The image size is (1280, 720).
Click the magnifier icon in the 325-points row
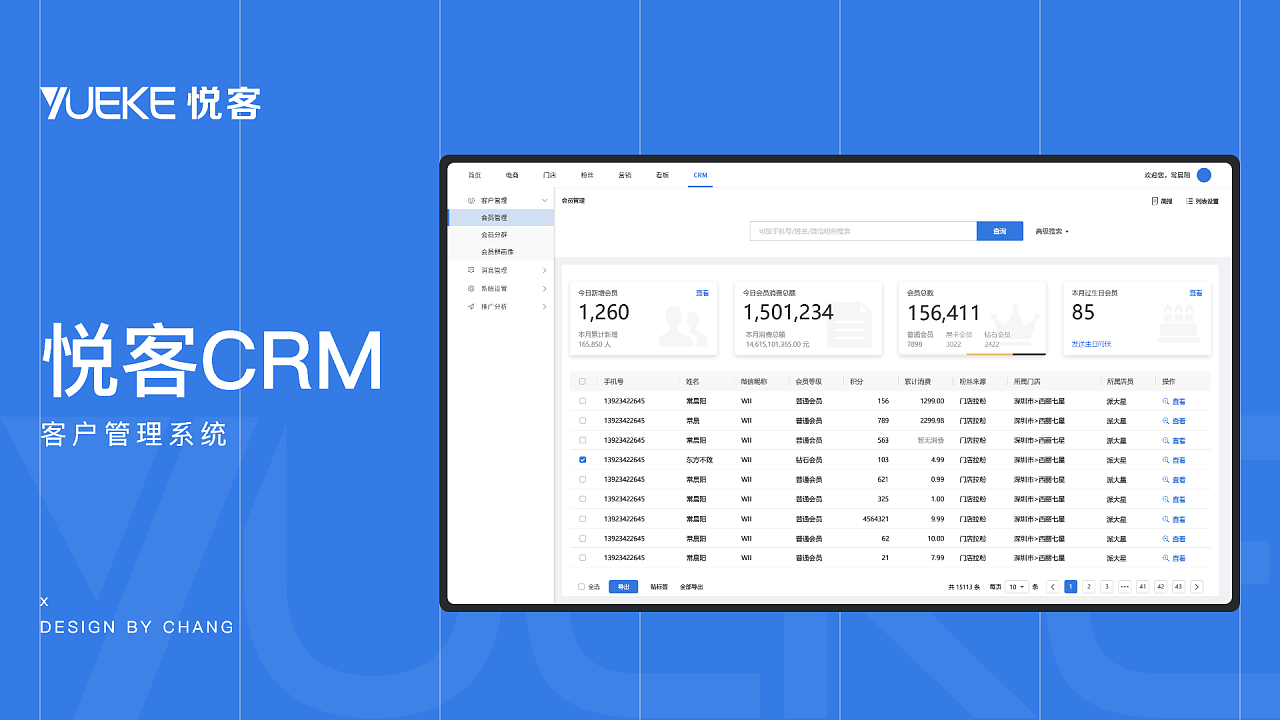(1166, 499)
